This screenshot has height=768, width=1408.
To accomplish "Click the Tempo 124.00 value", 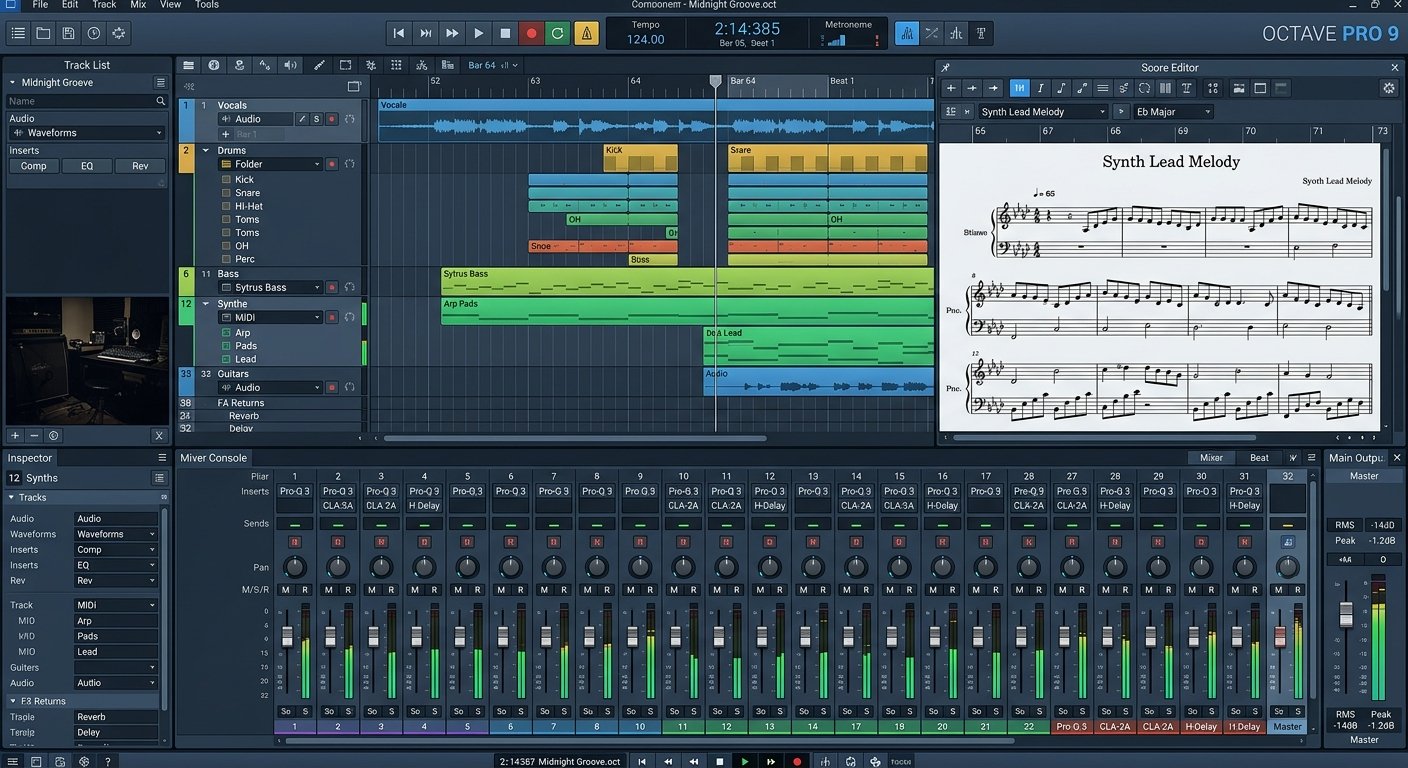I will pos(645,39).
